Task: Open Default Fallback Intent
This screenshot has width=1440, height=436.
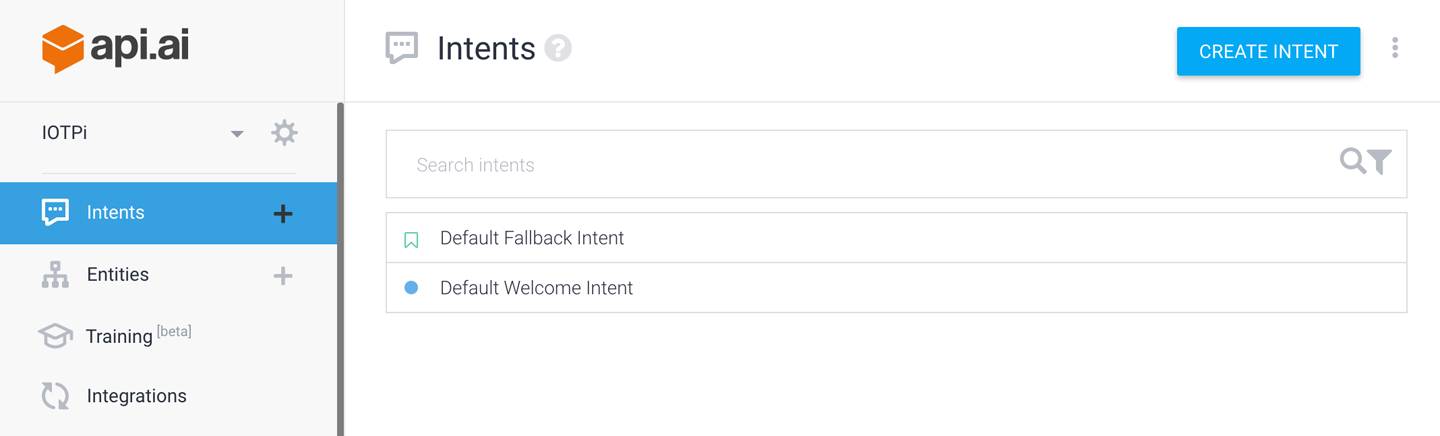Action: click(x=532, y=238)
